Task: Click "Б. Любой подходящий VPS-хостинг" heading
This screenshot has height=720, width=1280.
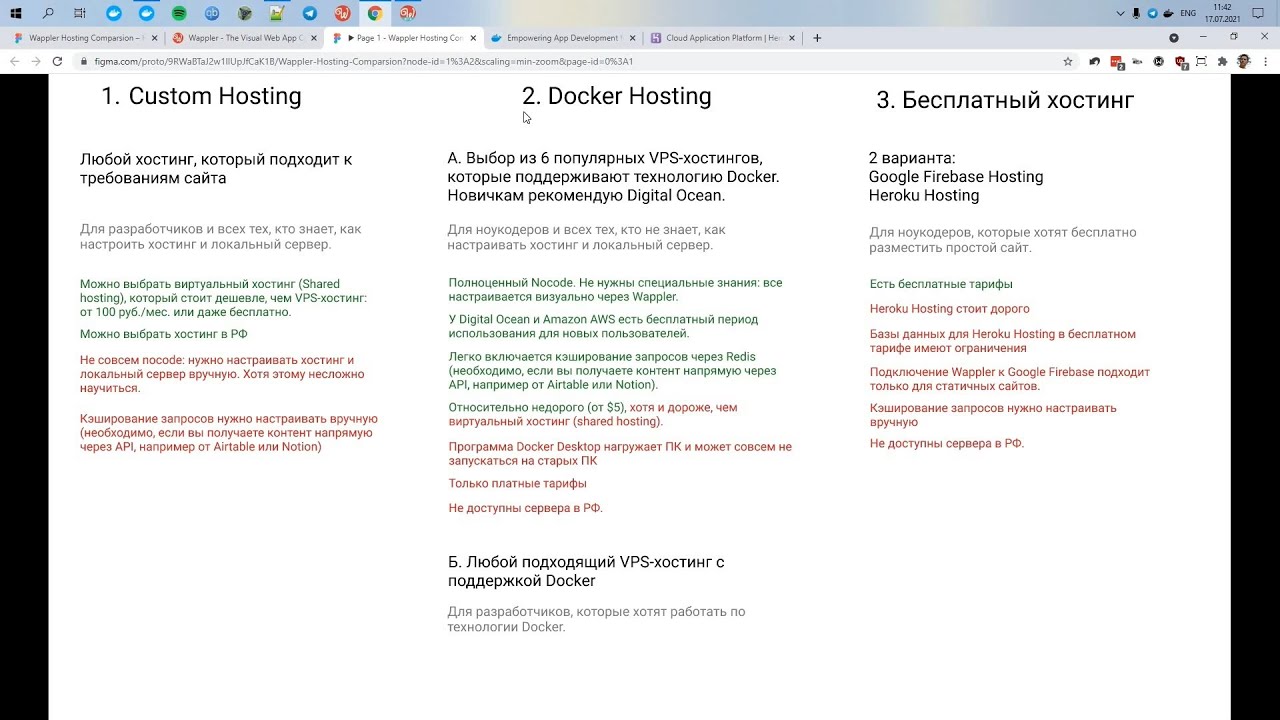Action: tap(586, 571)
